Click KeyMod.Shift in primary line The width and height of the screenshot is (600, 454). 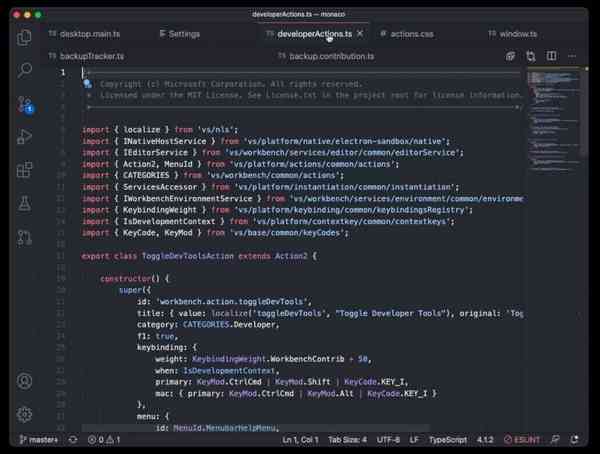(302, 382)
